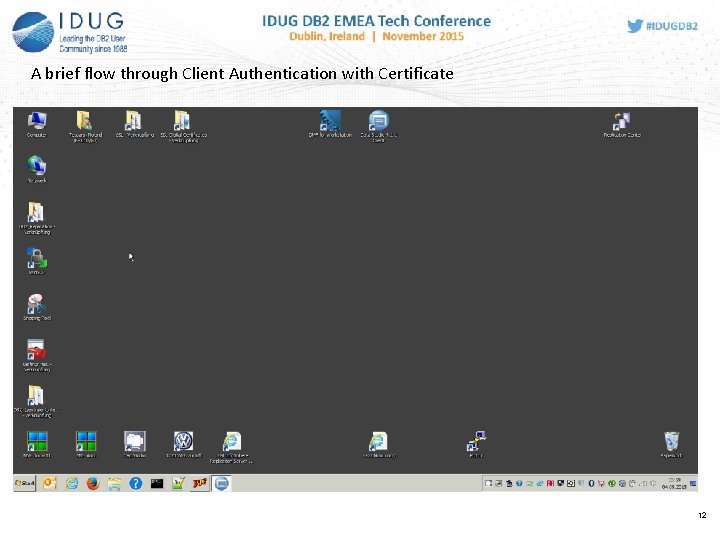Click the taskbar clock and date
Viewport: 720px width, 540px height.
tap(674, 484)
